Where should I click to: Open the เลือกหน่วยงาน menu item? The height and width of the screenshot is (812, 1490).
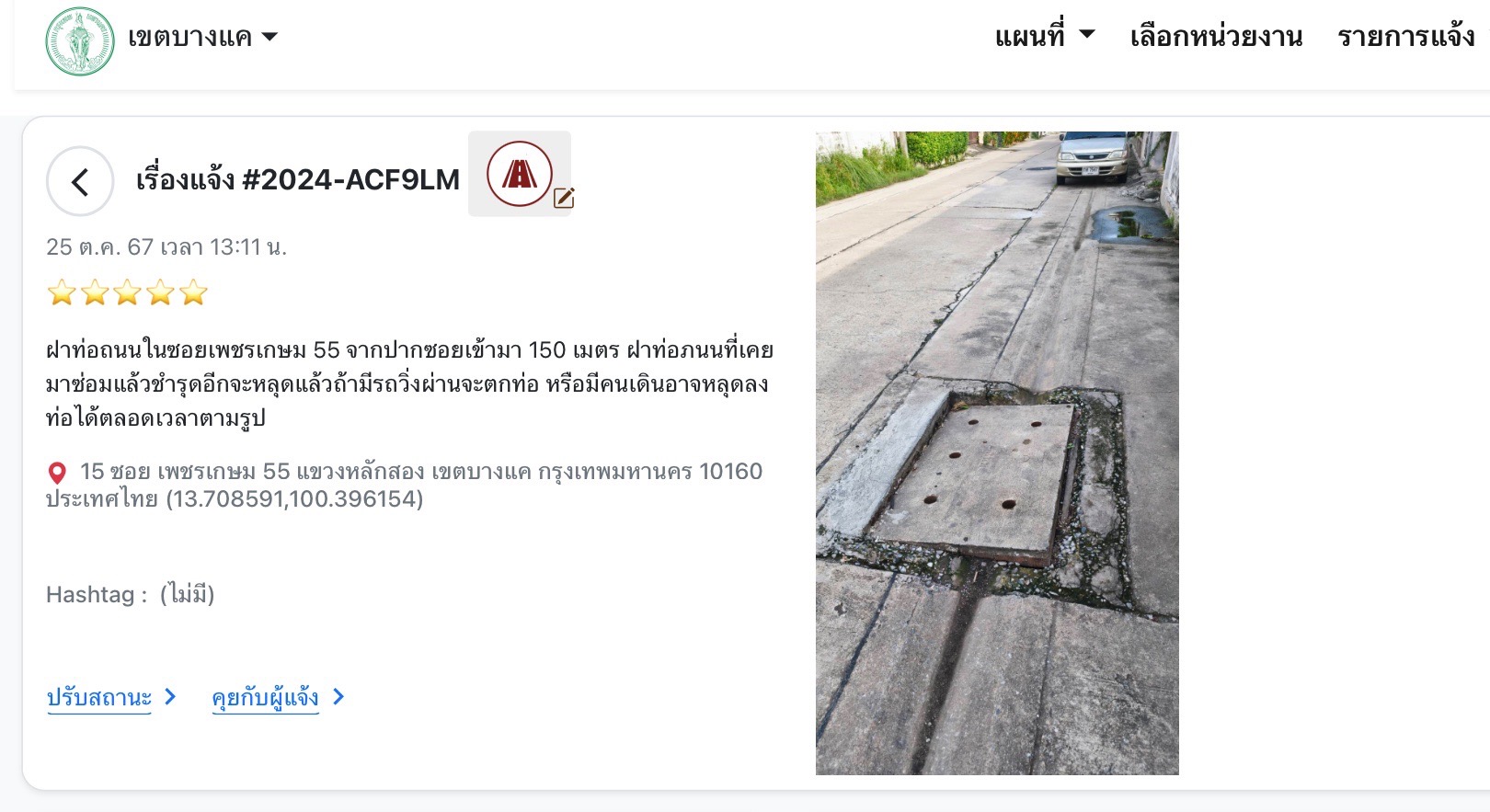click(1216, 37)
